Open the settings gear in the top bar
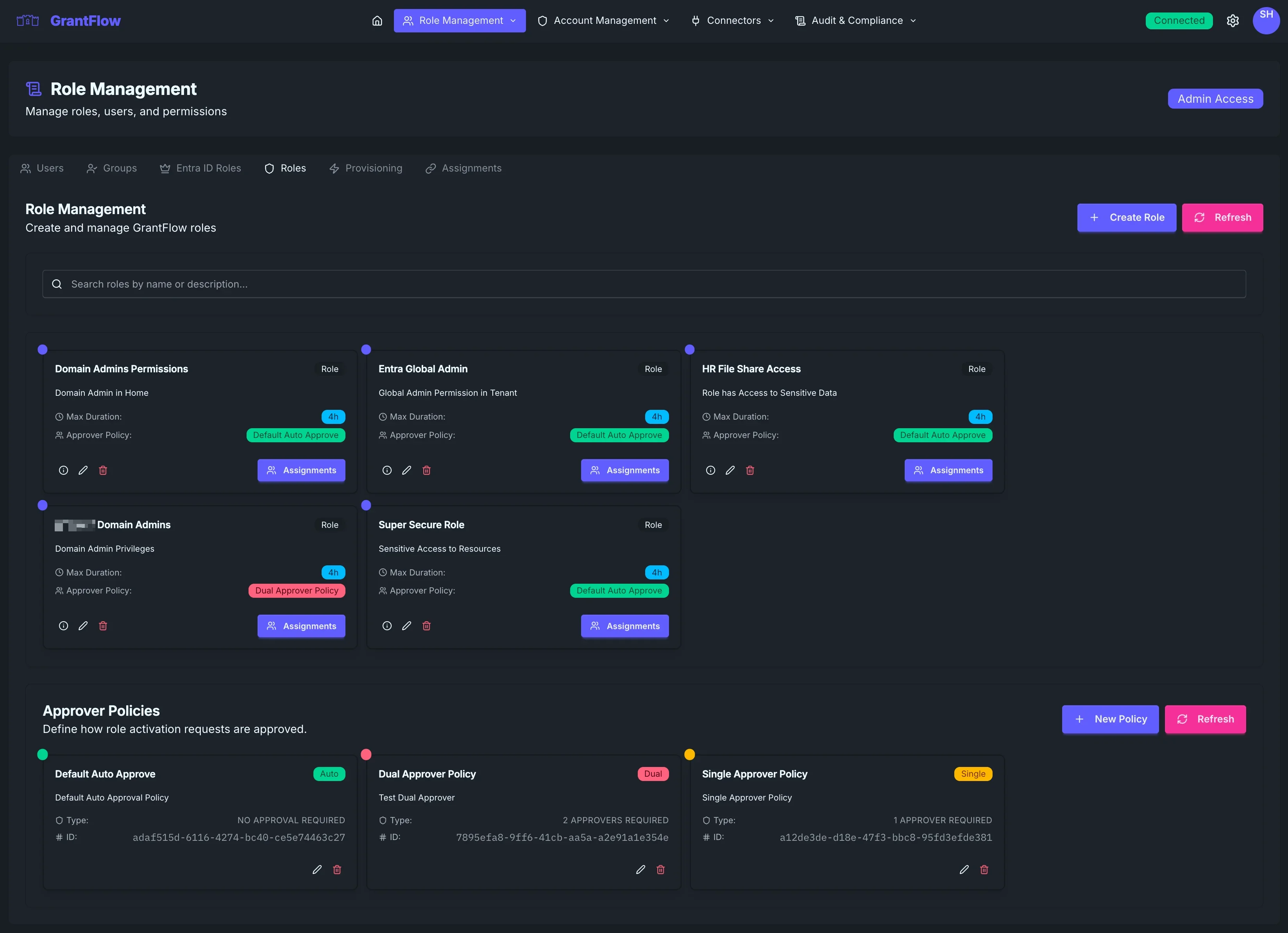 (x=1233, y=20)
